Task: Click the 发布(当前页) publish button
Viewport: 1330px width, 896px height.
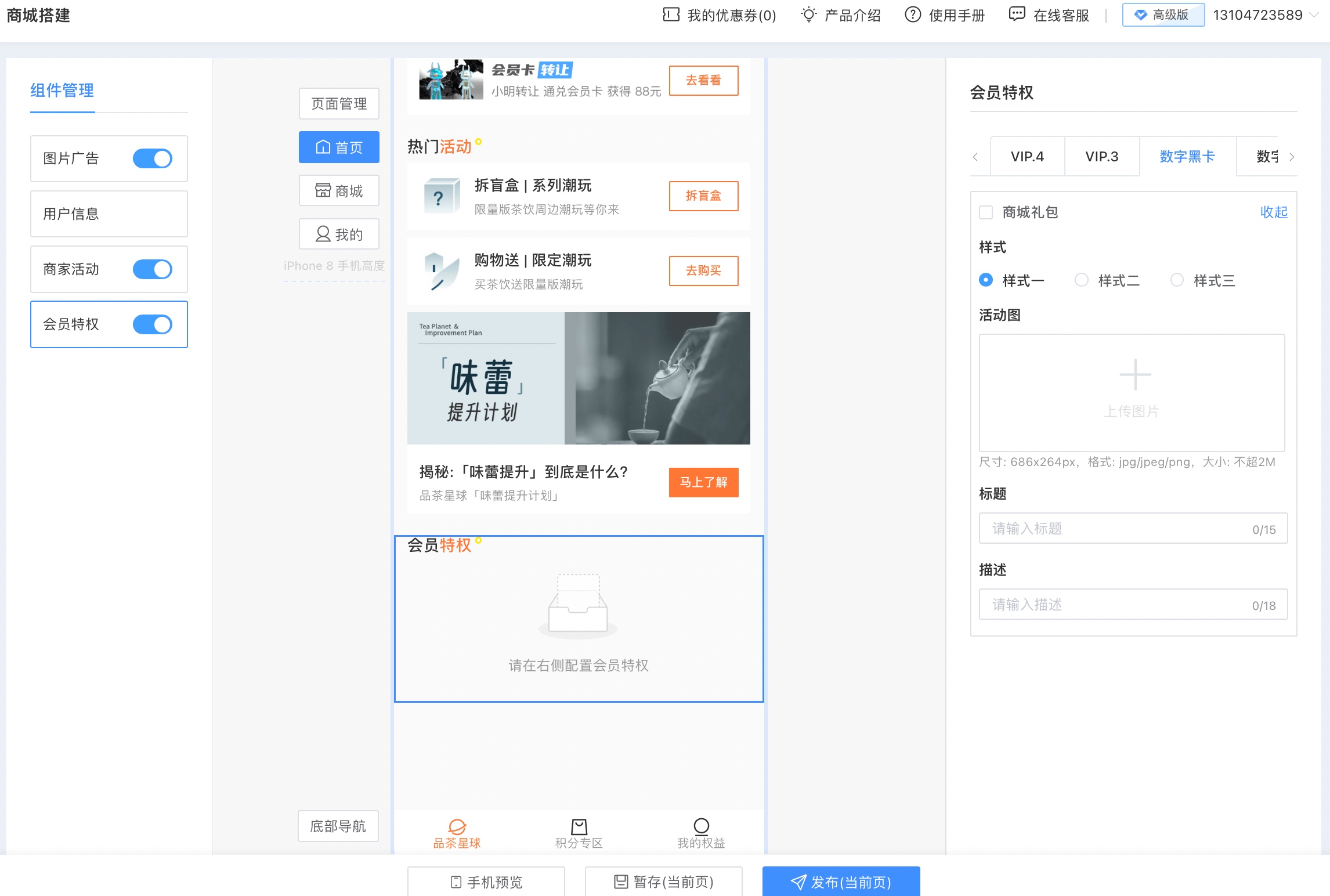Action: tap(841, 881)
